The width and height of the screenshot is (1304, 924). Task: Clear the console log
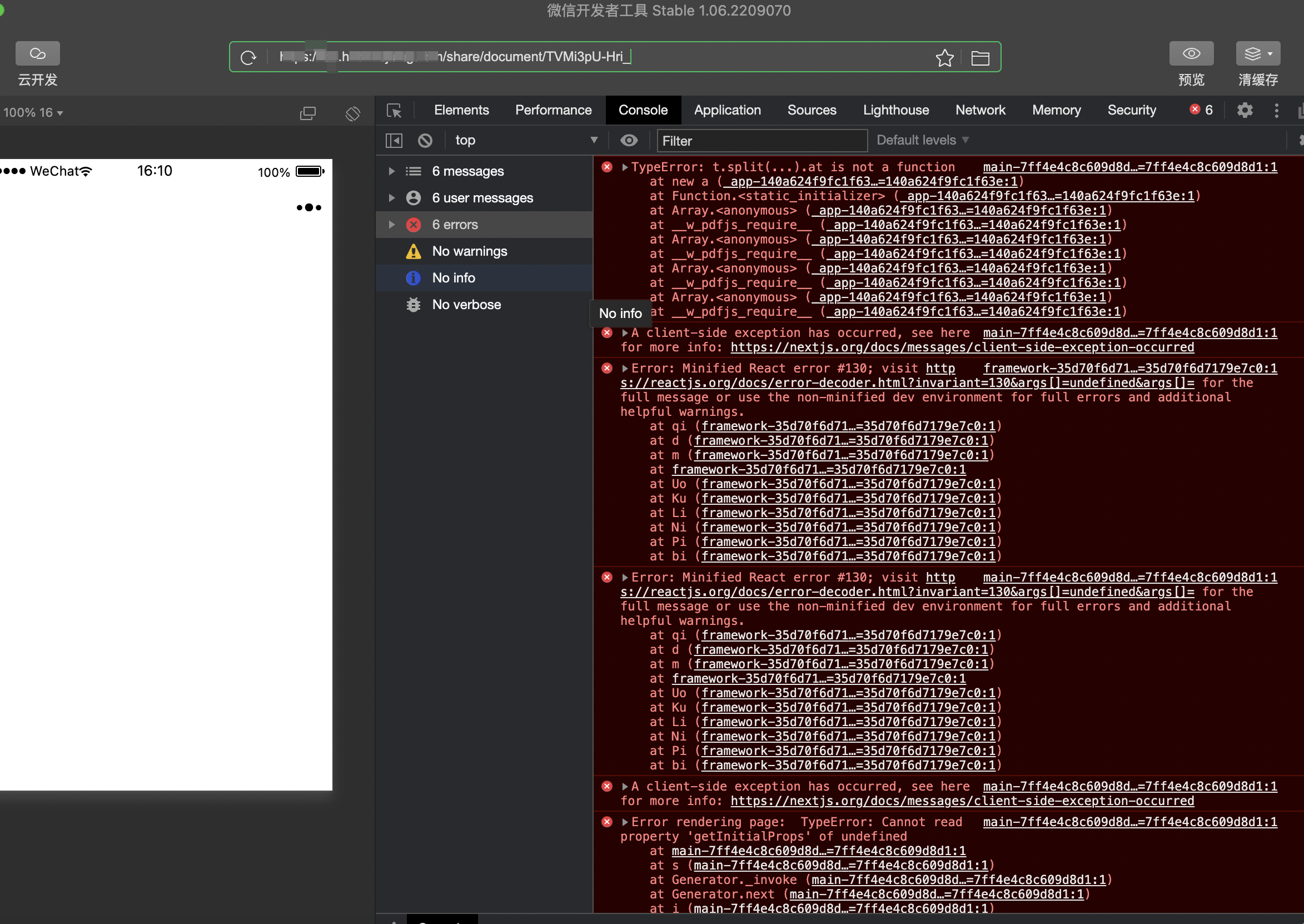click(425, 141)
